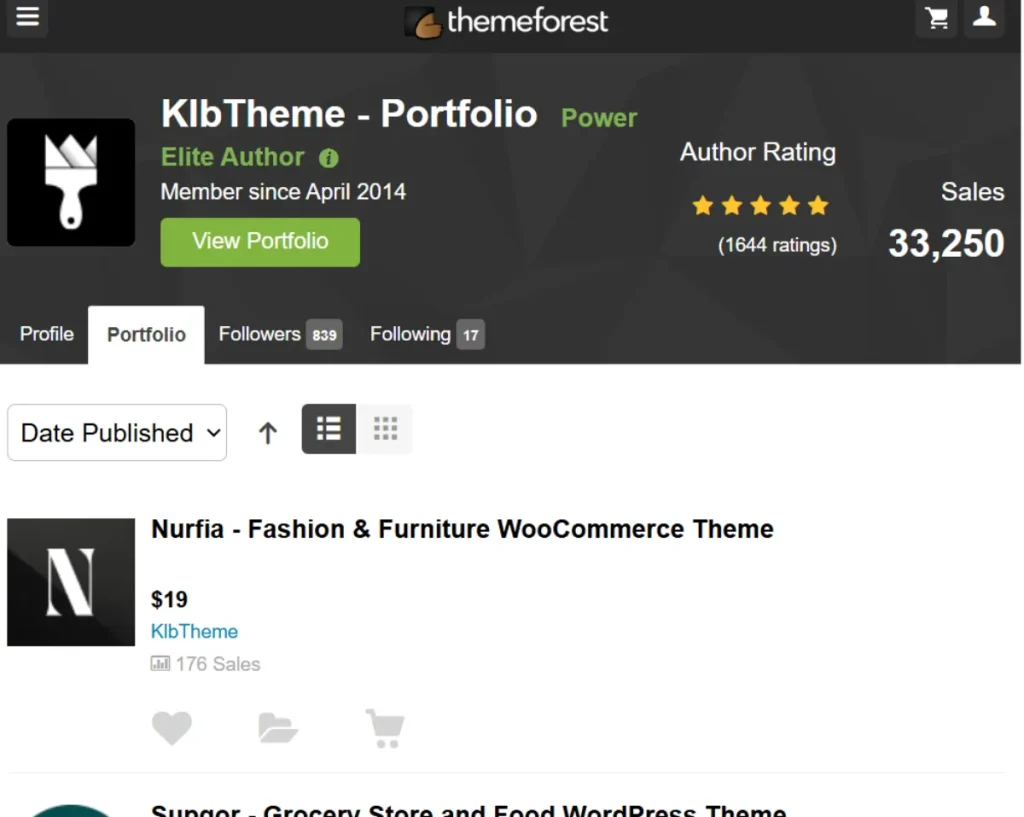The image size is (1024, 817).
Task: Open the user account icon
Action: pyautogui.click(x=984, y=18)
